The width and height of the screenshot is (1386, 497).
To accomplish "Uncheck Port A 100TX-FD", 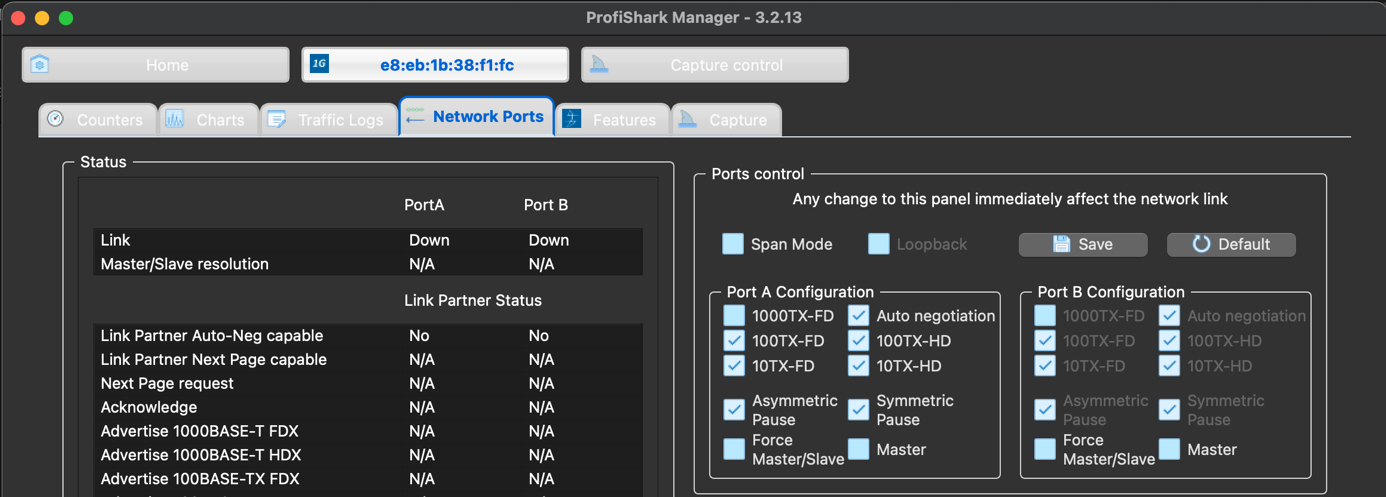I will (x=734, y=341).
